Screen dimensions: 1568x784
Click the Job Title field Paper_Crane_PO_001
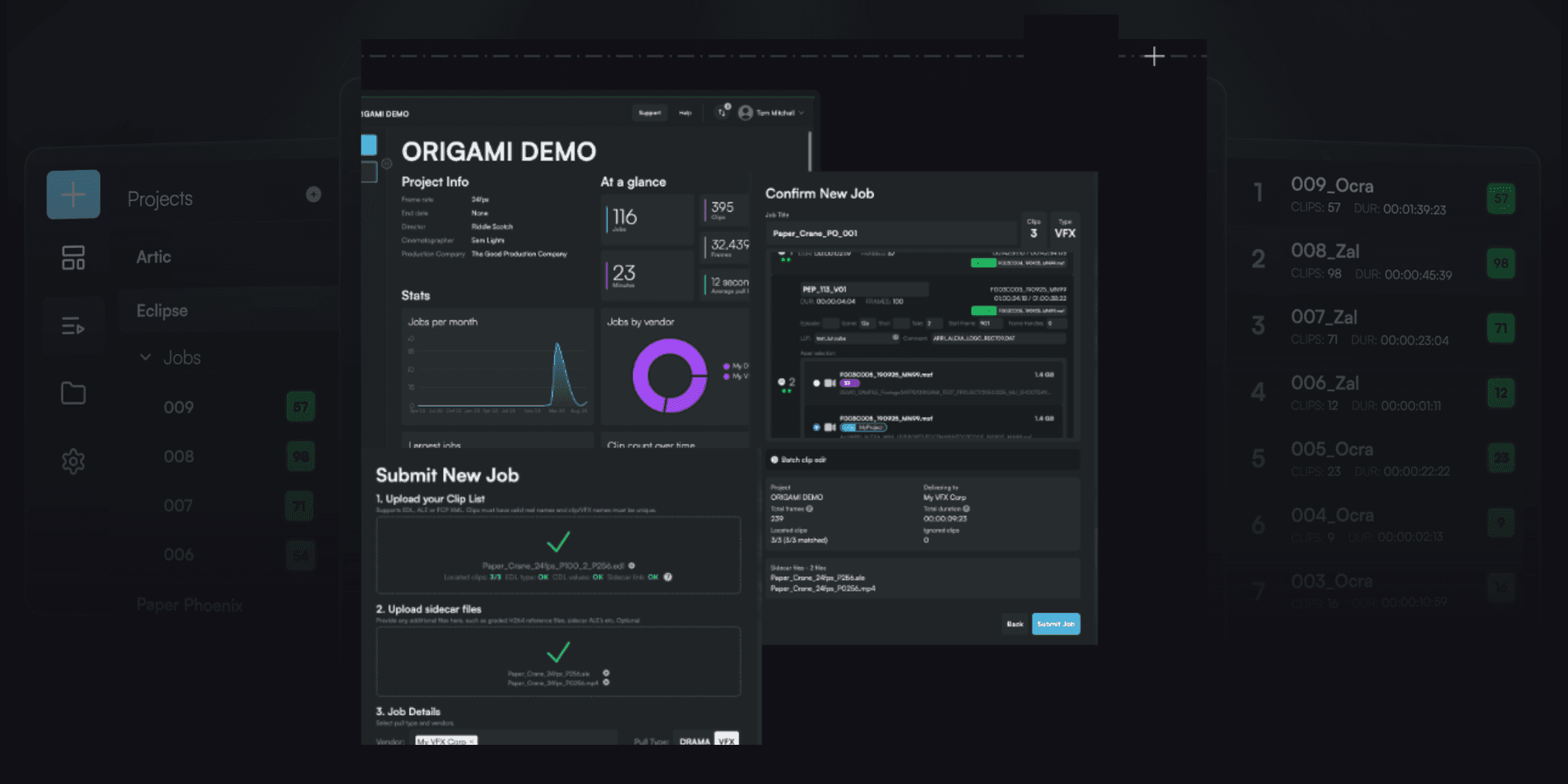point(891,233)
